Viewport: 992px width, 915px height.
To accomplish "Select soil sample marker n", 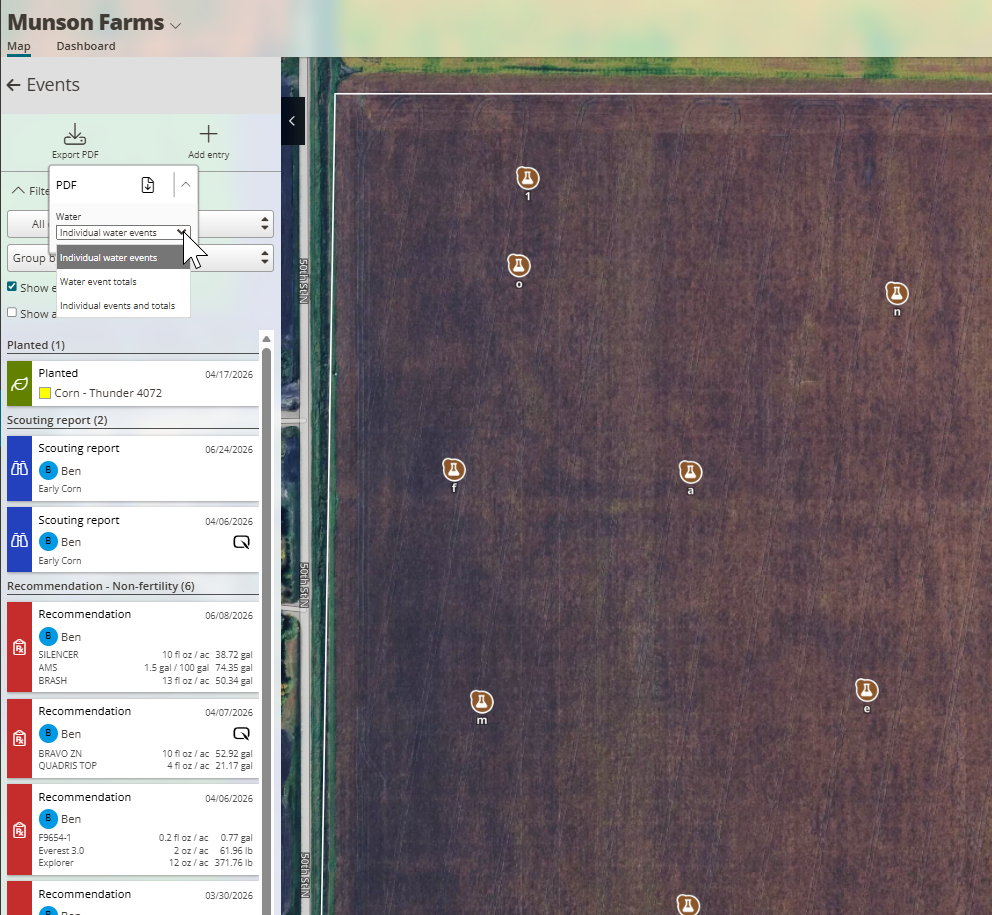I will point(896,294).
